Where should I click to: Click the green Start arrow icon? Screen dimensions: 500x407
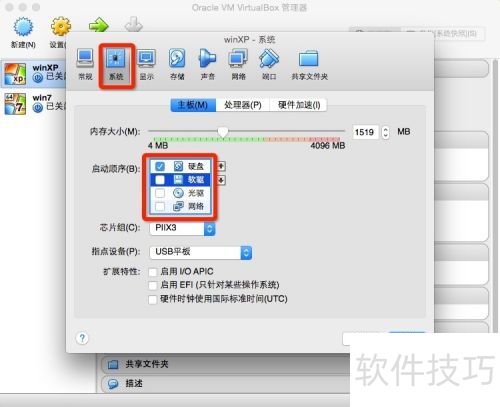coord(99,26)
